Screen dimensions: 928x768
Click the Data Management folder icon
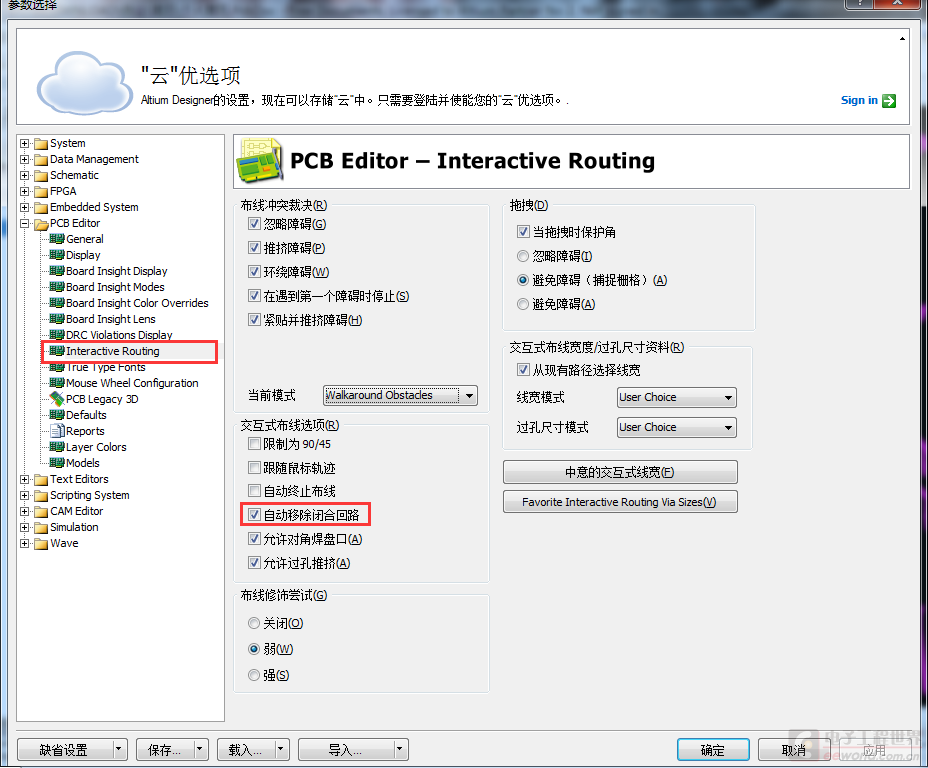[x=41, y=160]
